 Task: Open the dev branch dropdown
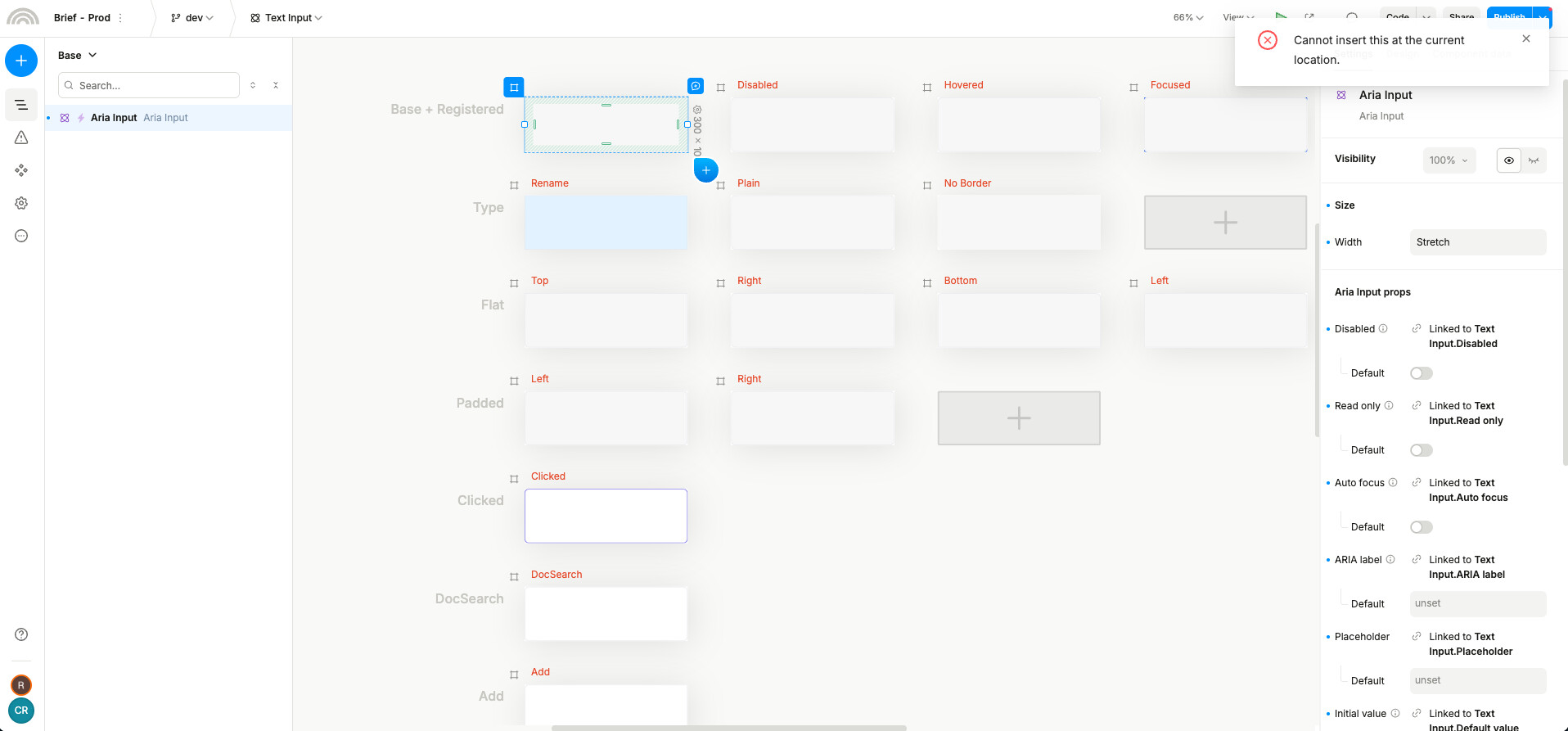[192, 18]
